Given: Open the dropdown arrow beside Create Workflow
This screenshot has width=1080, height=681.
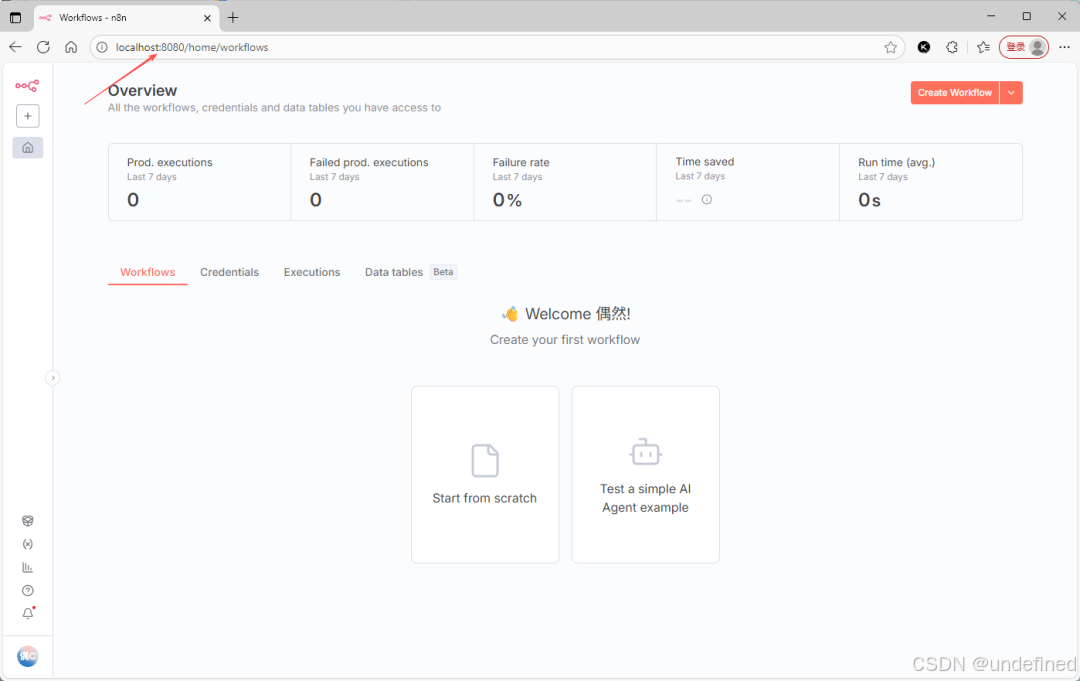Looking at the screenshot, I should [1011, 92].
